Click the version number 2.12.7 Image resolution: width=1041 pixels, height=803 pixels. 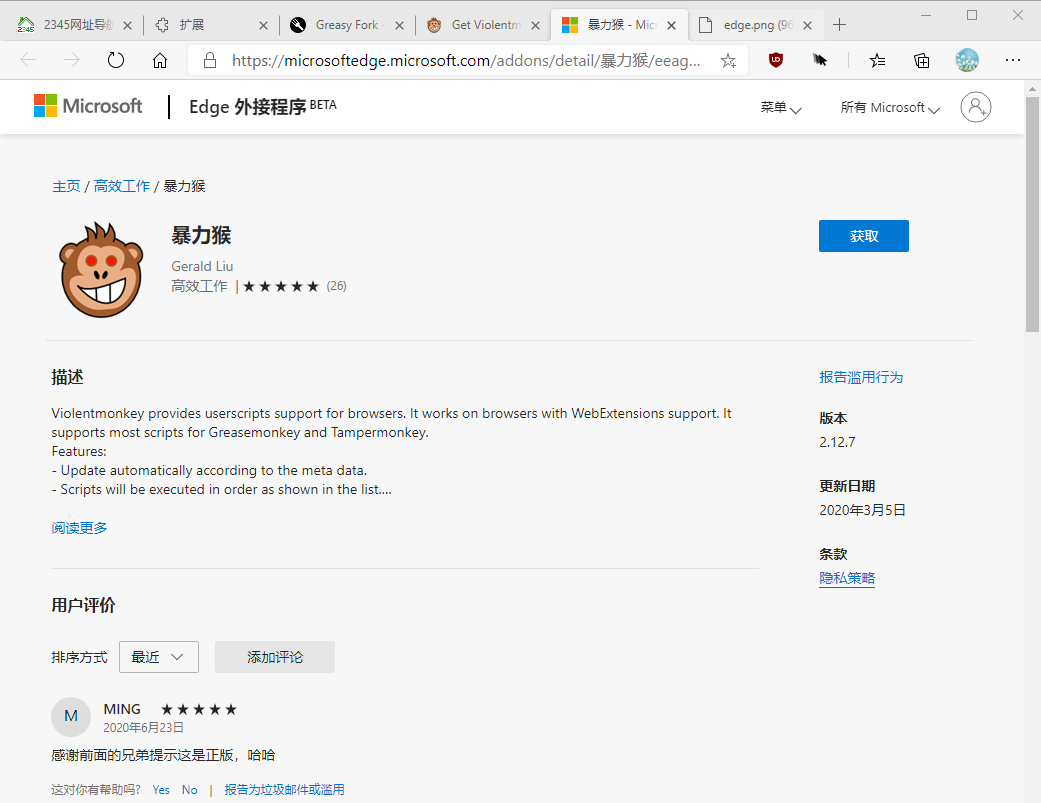(x=837, y=442)
